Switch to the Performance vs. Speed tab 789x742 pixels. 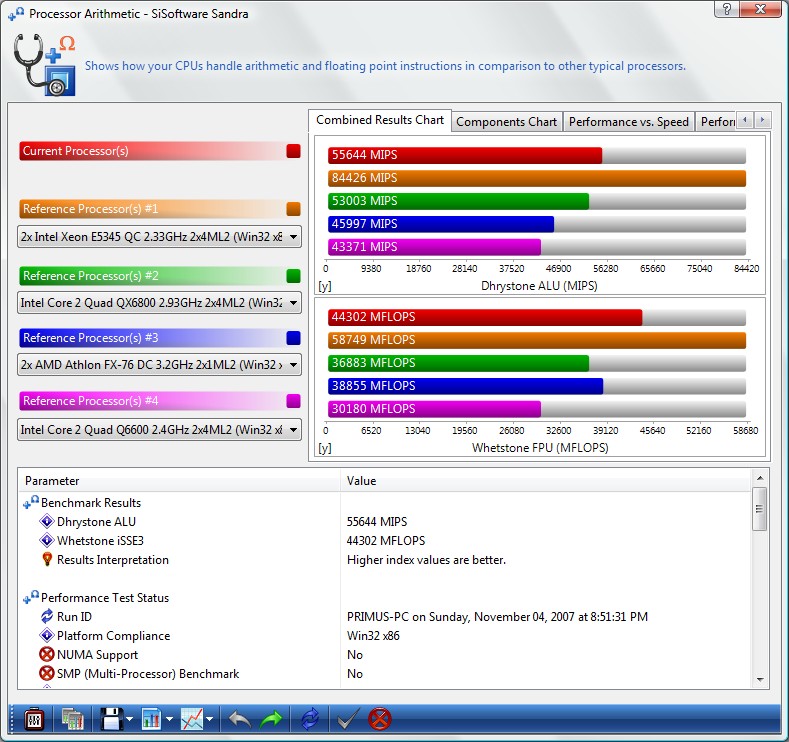tap(628, 122)
